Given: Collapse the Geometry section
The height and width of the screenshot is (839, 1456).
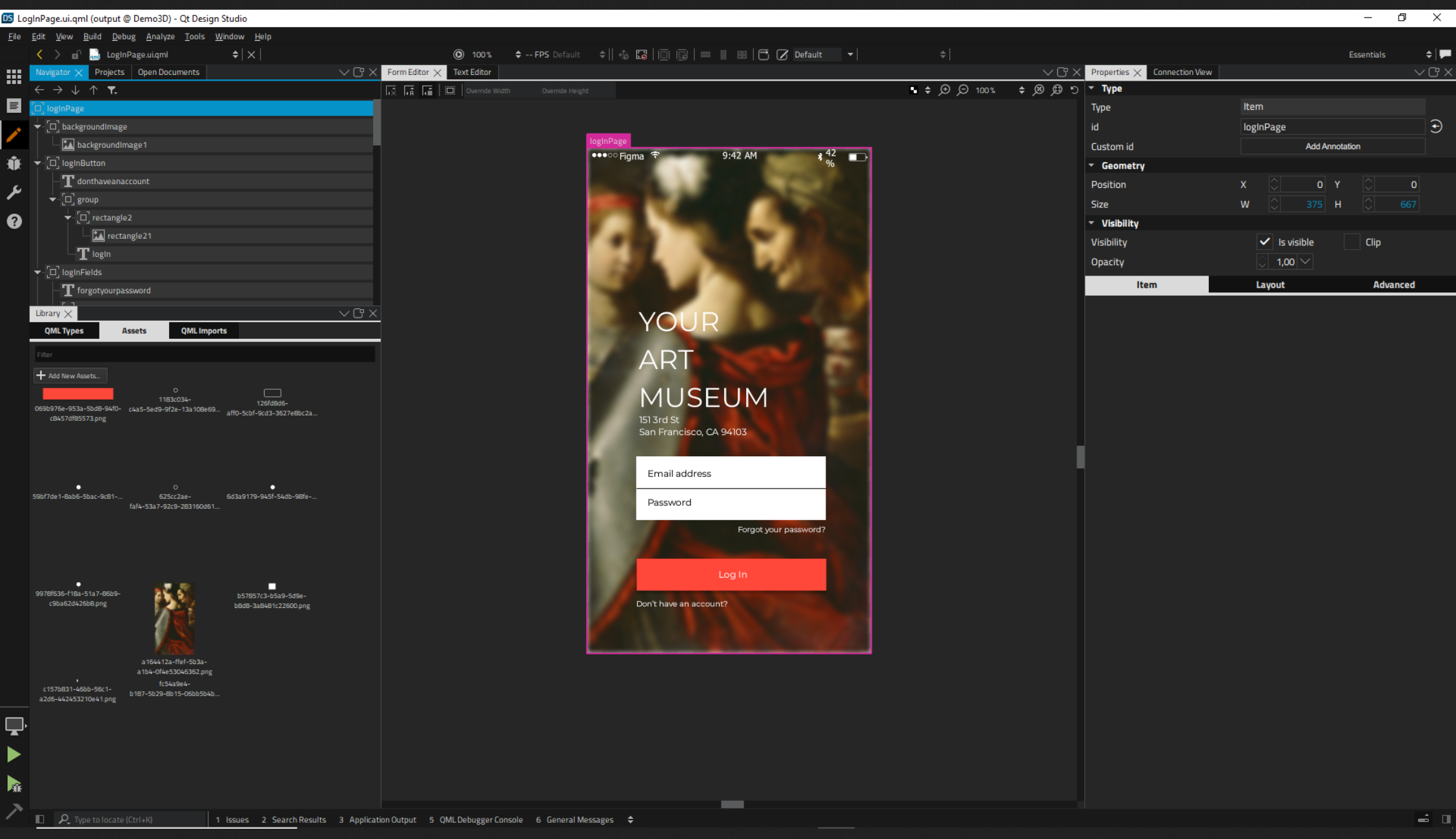Looking at the screenshot, I should [x=1092, y=166].
